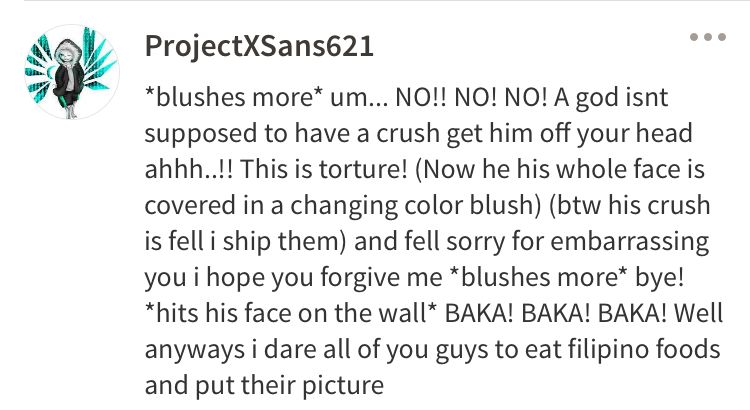Click the 'supposed to have a crush' line
The height and width of the screenshot is (410, 750).
click(292, 133)
